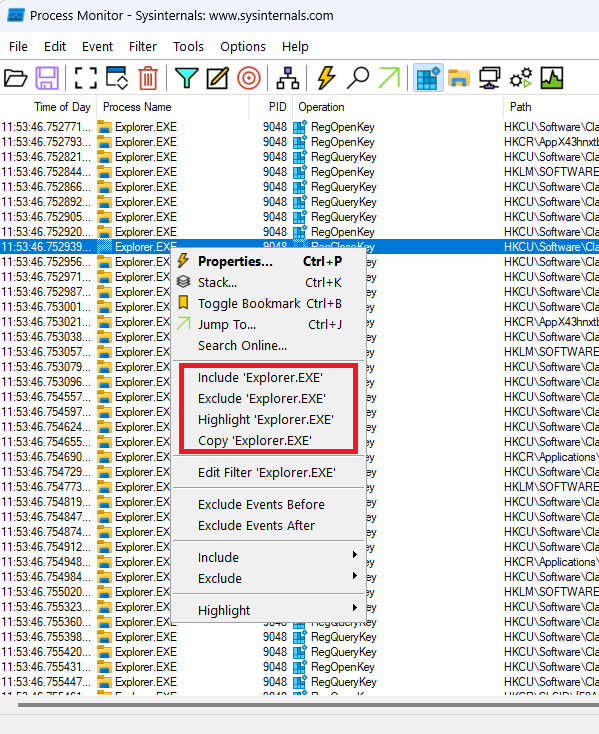Screen dimensions: 599x734
Task: Toggle Show Network Activity icon
Action: point(489,78)
